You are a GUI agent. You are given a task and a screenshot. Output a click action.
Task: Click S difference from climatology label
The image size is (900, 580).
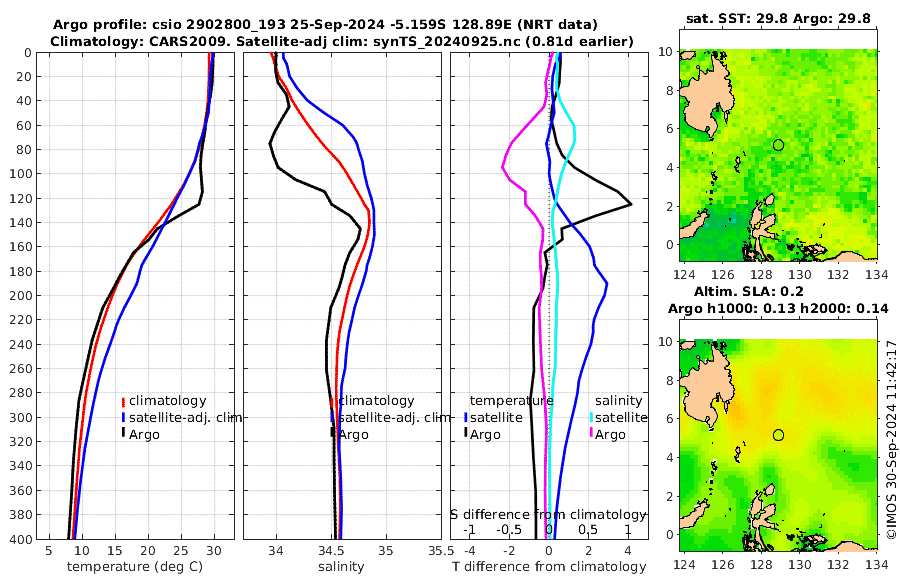(x=548, y=515)
